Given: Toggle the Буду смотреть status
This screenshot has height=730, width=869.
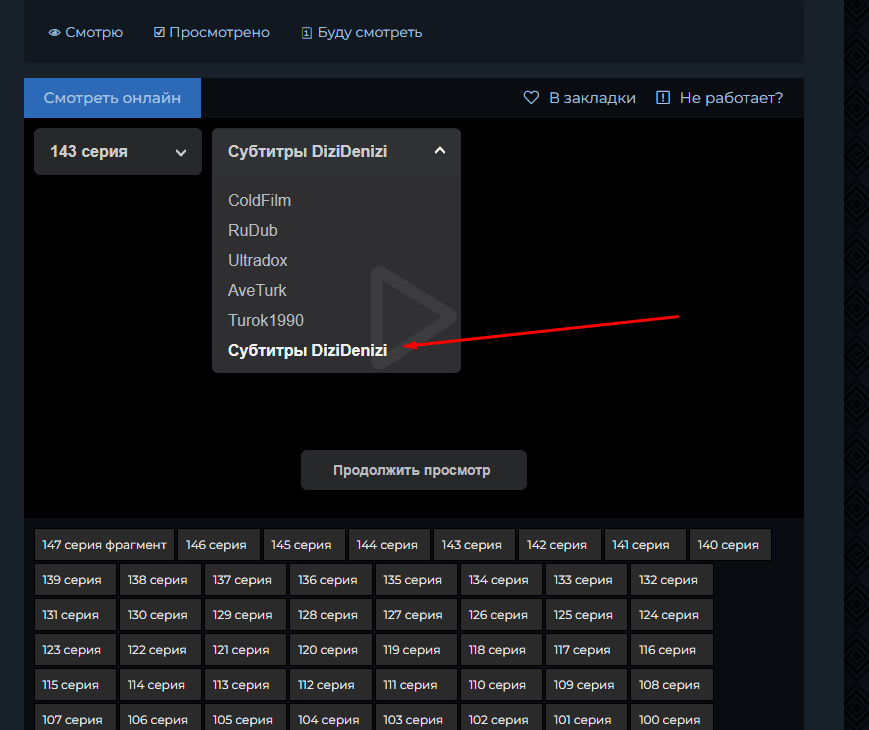Looking at the screenshot, I should [362, 33].
